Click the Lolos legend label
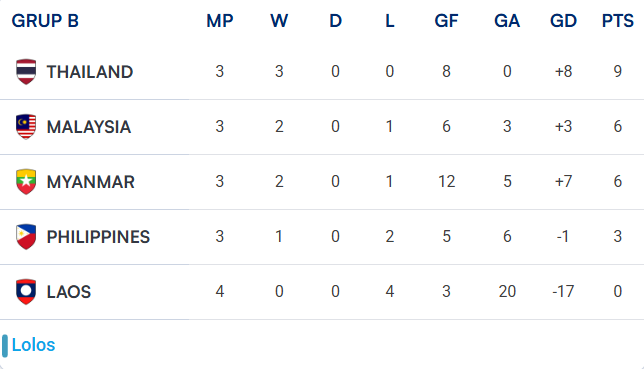 point(33,345)
